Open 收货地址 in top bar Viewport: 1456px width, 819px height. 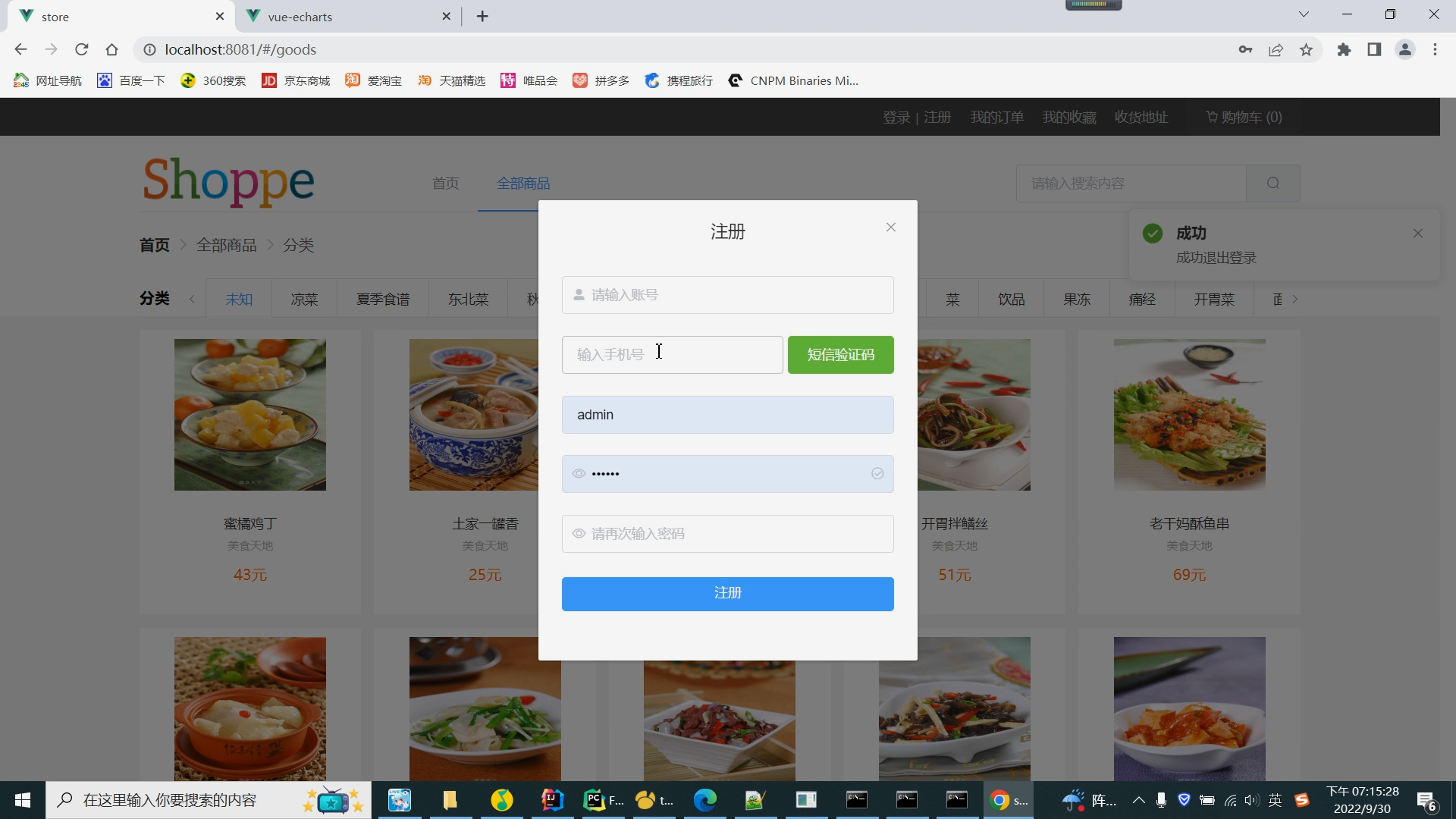[x=1141, y=118]
